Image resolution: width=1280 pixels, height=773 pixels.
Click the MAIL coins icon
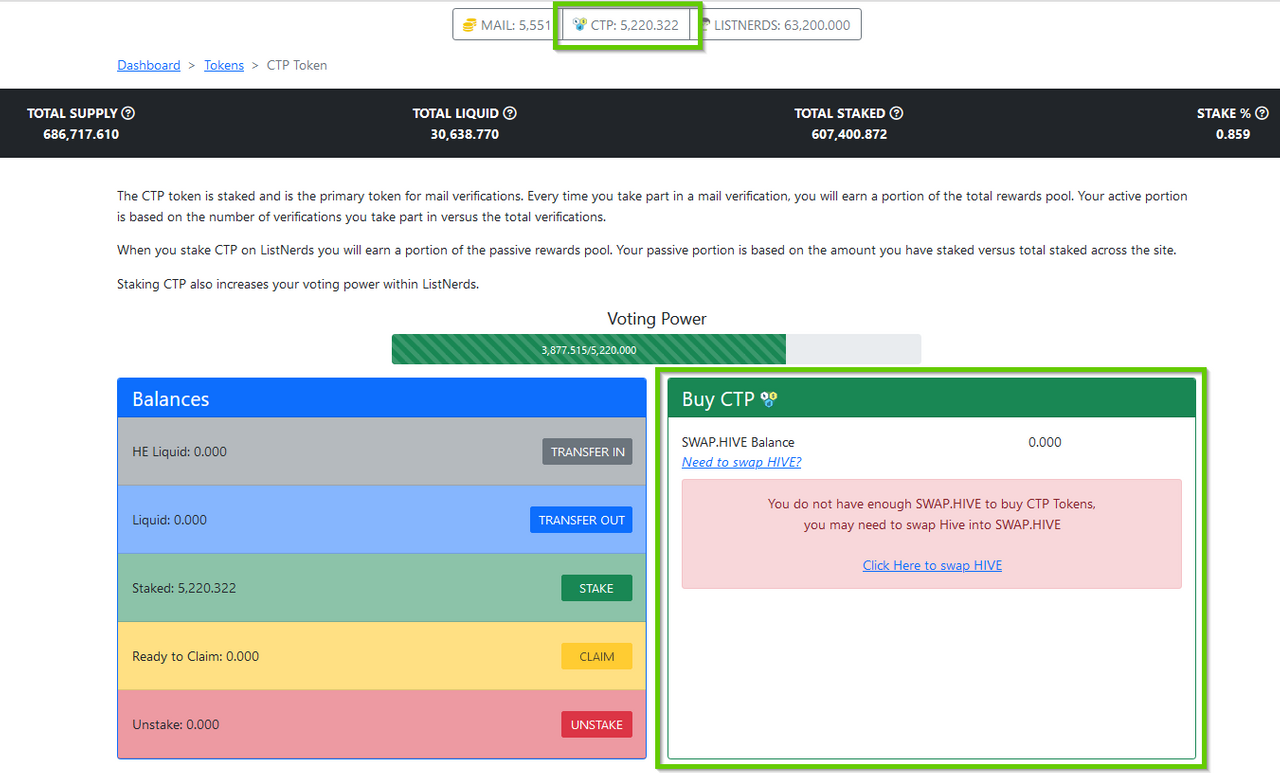click(470, 25)
